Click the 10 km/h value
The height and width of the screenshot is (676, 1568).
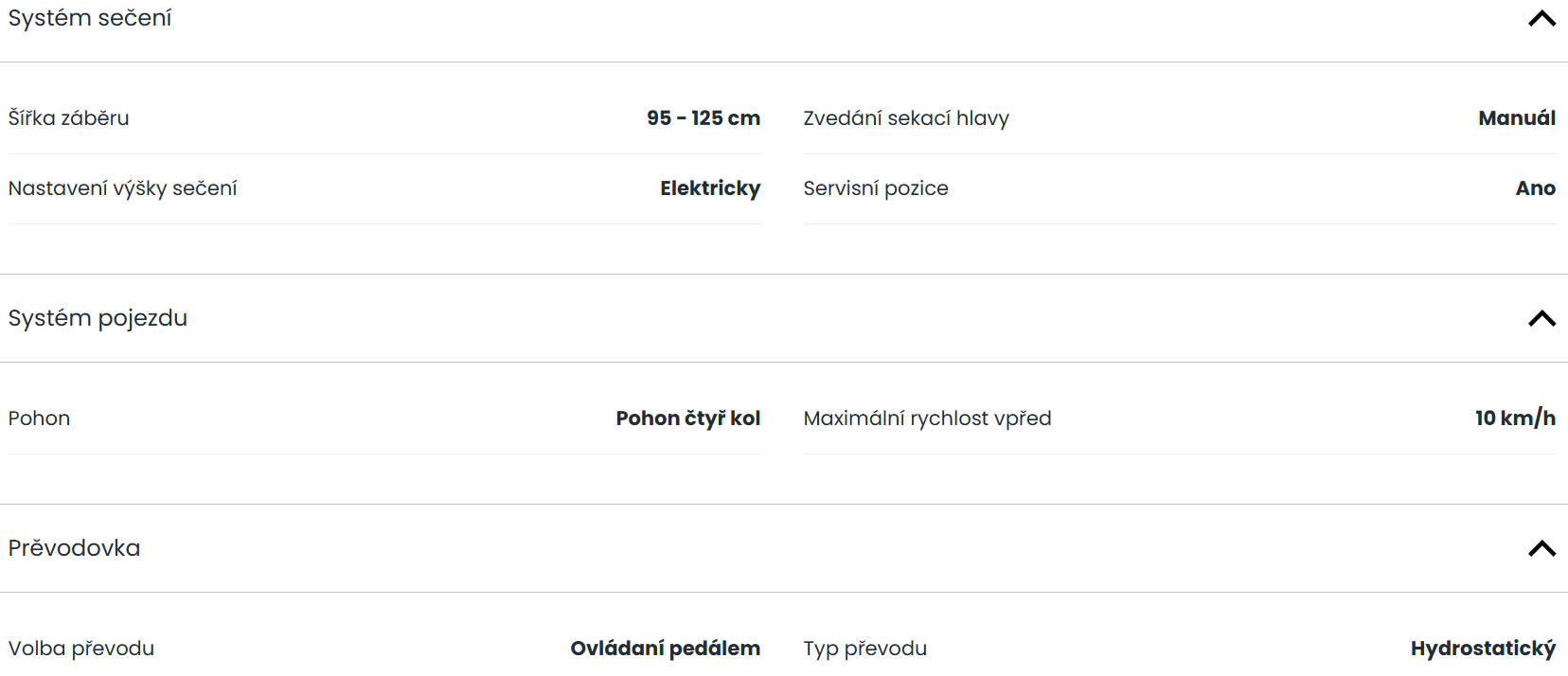tap(1515, 418)
